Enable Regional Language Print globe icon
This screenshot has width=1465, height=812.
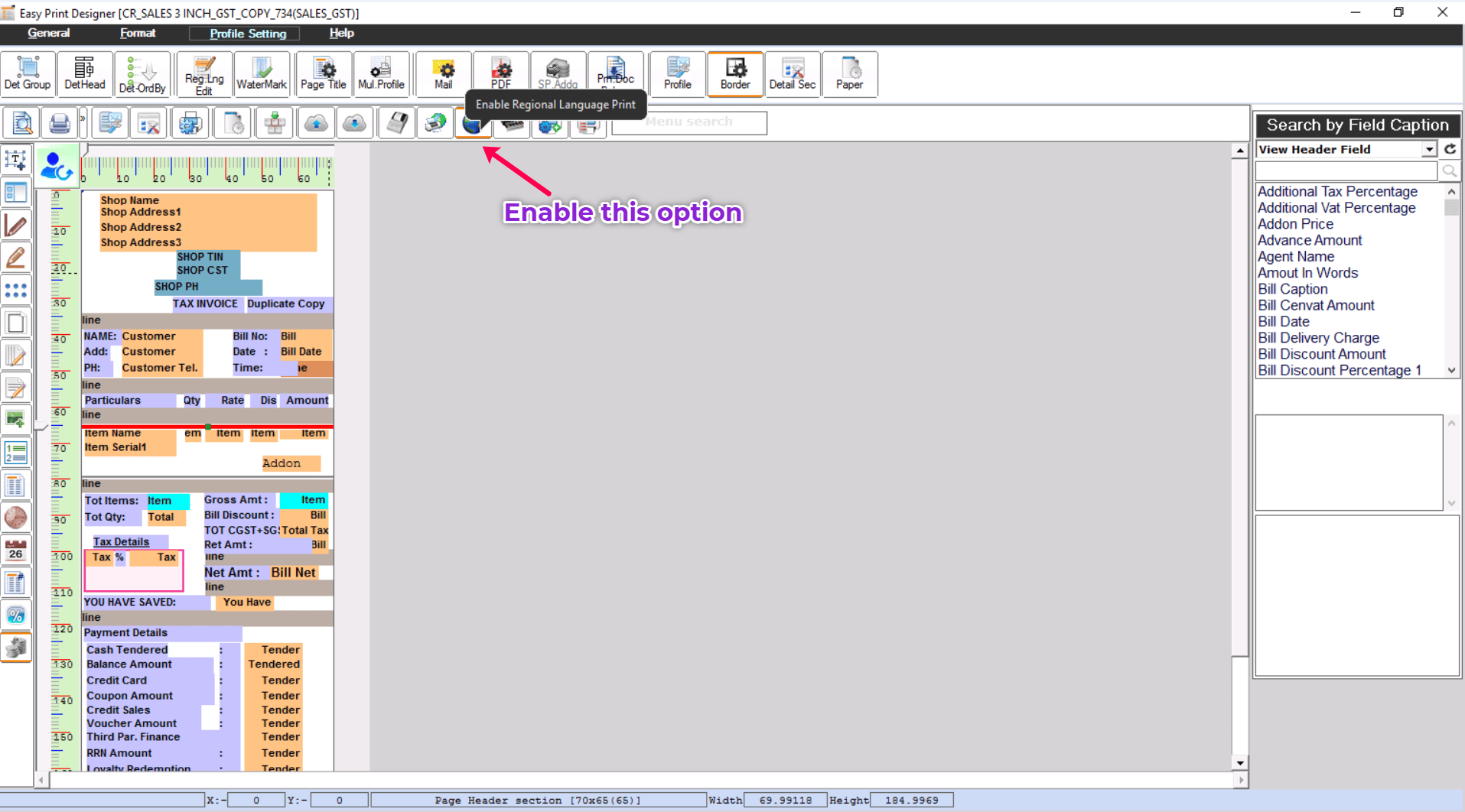[473, 124]
